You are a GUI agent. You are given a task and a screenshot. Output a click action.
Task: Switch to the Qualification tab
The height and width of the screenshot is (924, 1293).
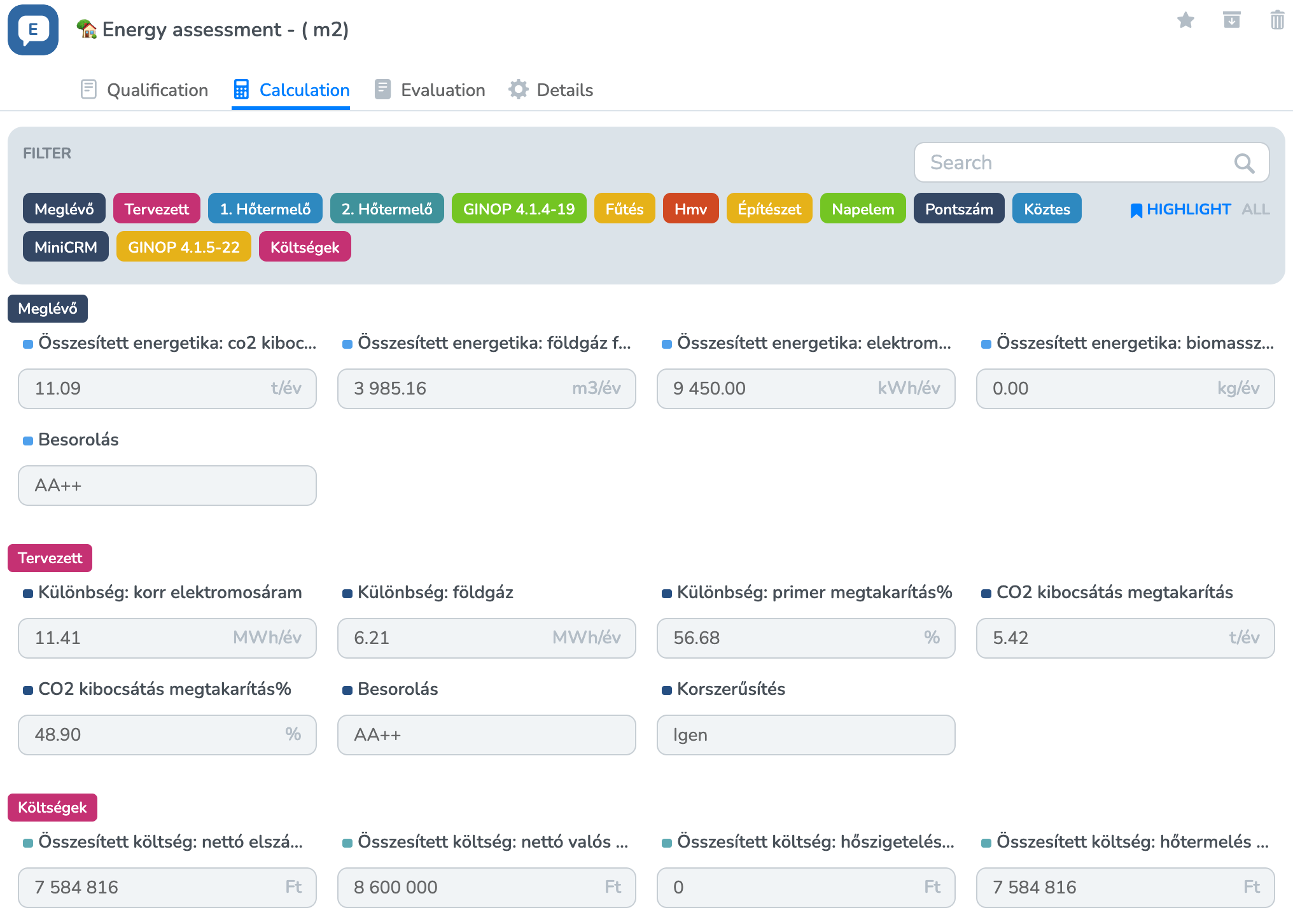pyautogui.click(x=157, y=90)
